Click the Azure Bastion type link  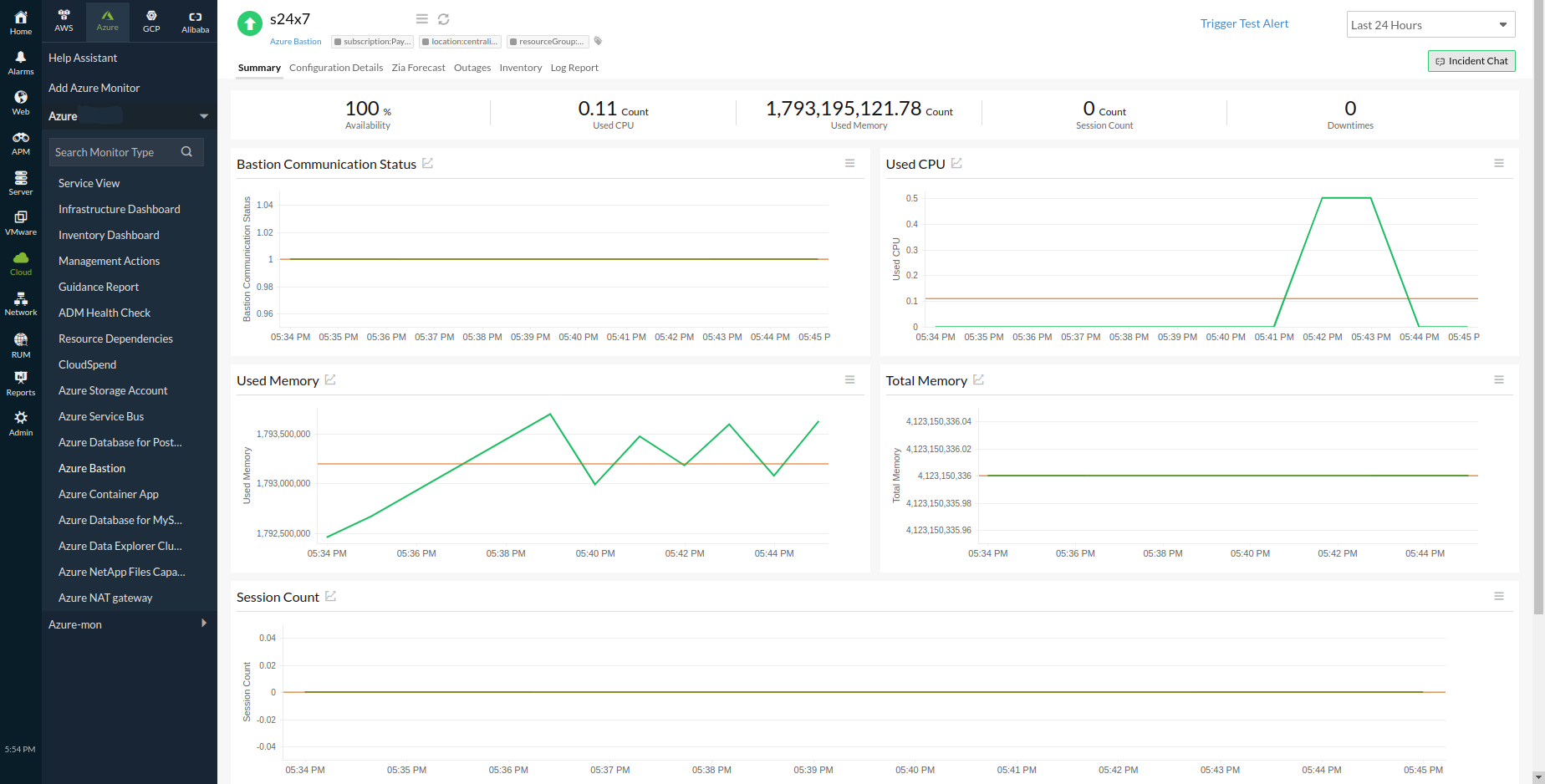point(295,41)
